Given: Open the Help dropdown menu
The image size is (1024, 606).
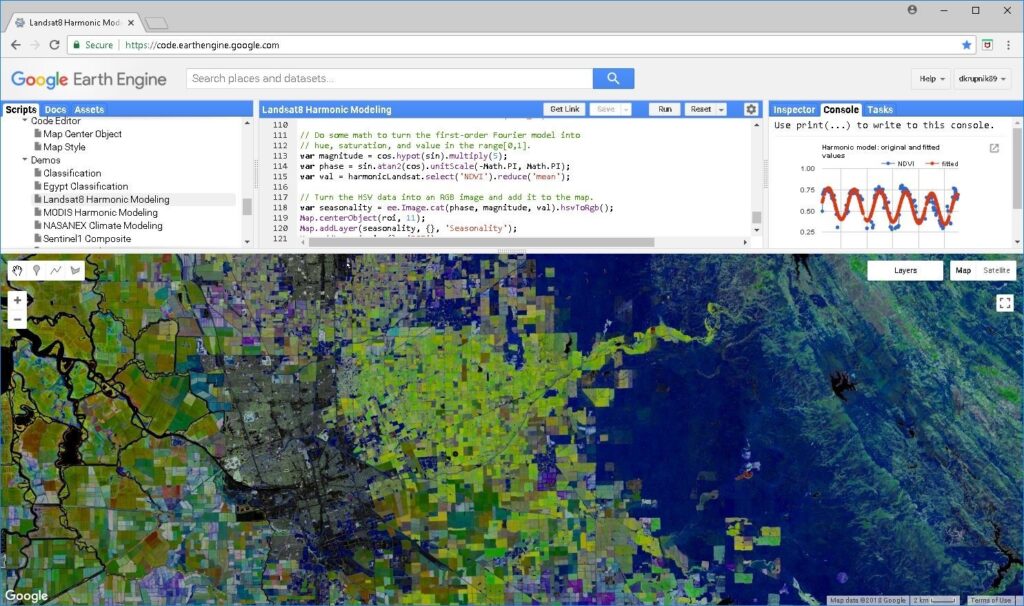Looking at the screenshot, I should click(x=931, y=78).
